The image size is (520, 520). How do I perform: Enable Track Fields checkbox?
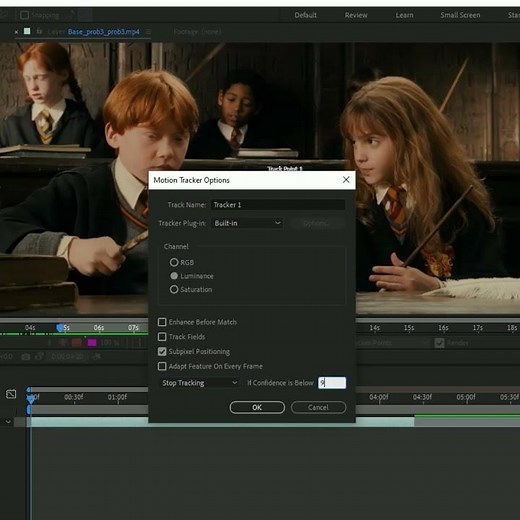pyautogui.click(x=162, y=337)
